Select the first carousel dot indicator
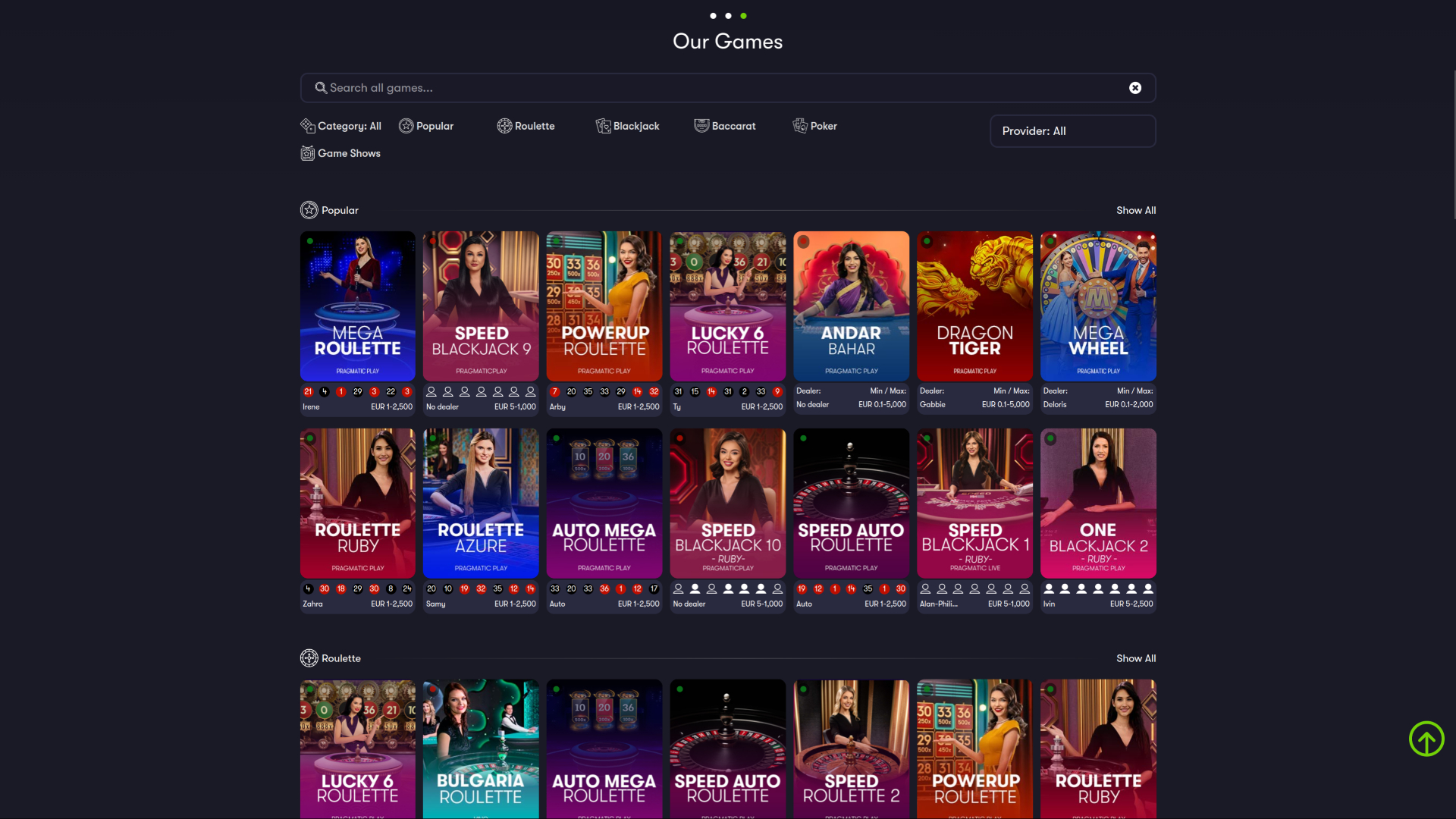The height and width of the screenshot is (819, 1456). pos(713,15)
